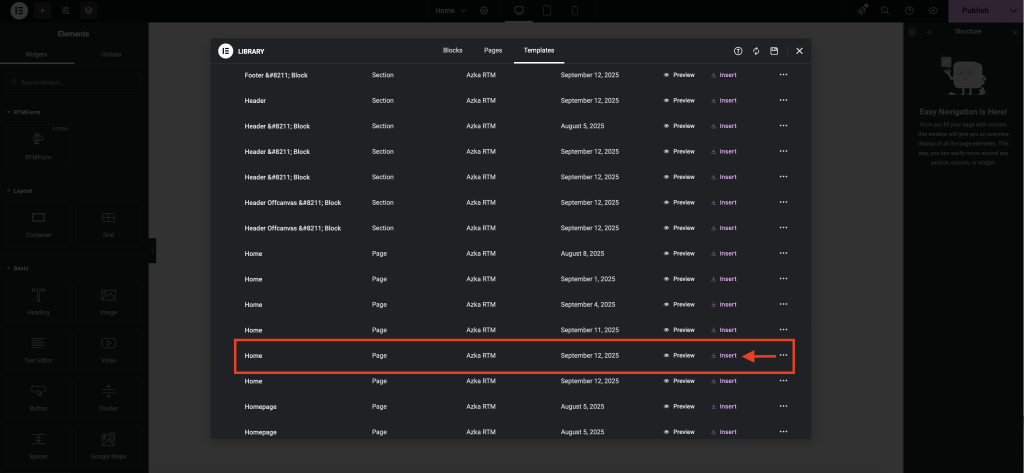Image resolution: width=1024 pixels, height=473 pixels.
Task: Click the Sync Library refresh icon
Action: [x=756, y=51]
